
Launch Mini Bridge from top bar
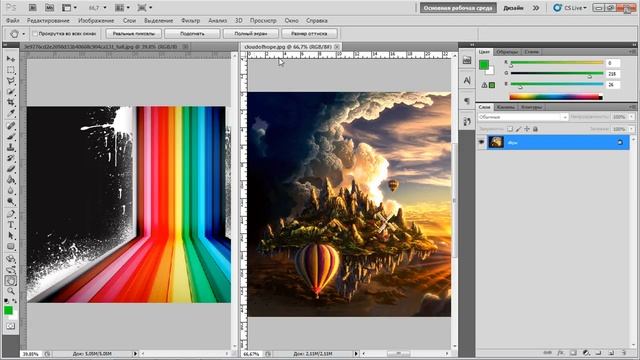tap(49, 8)
